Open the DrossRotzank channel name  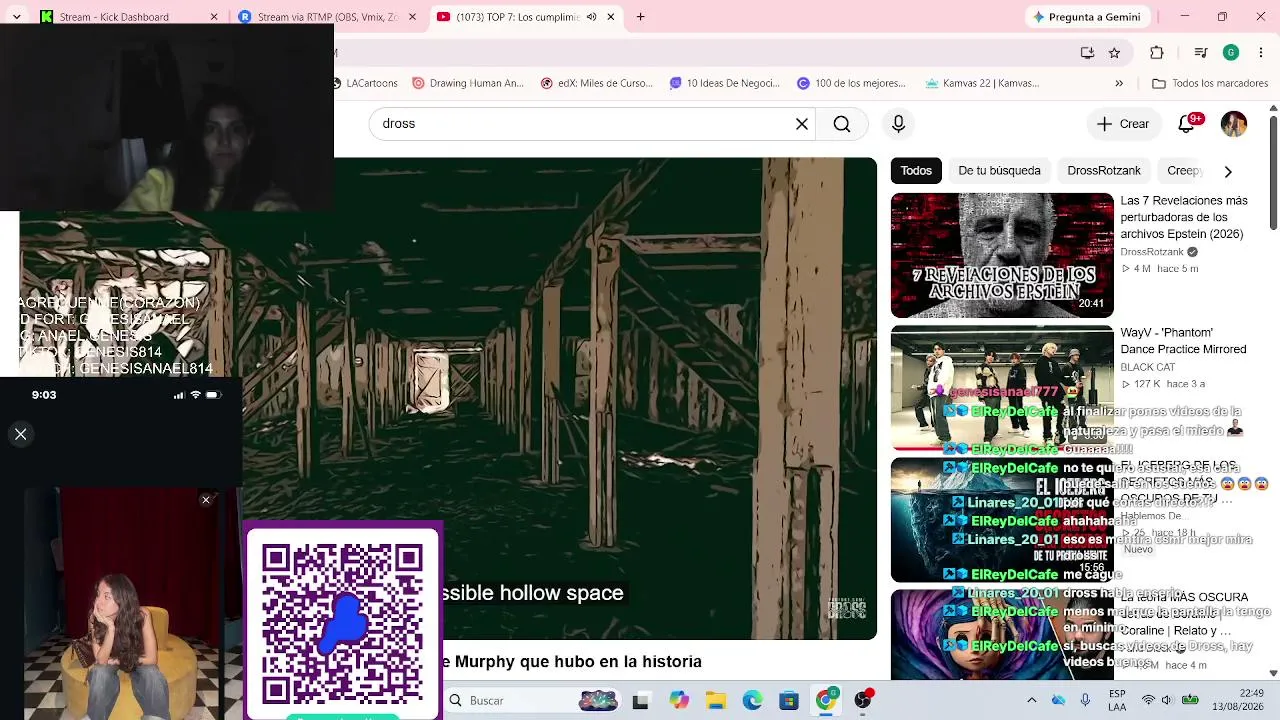(x=1152, y=252)
